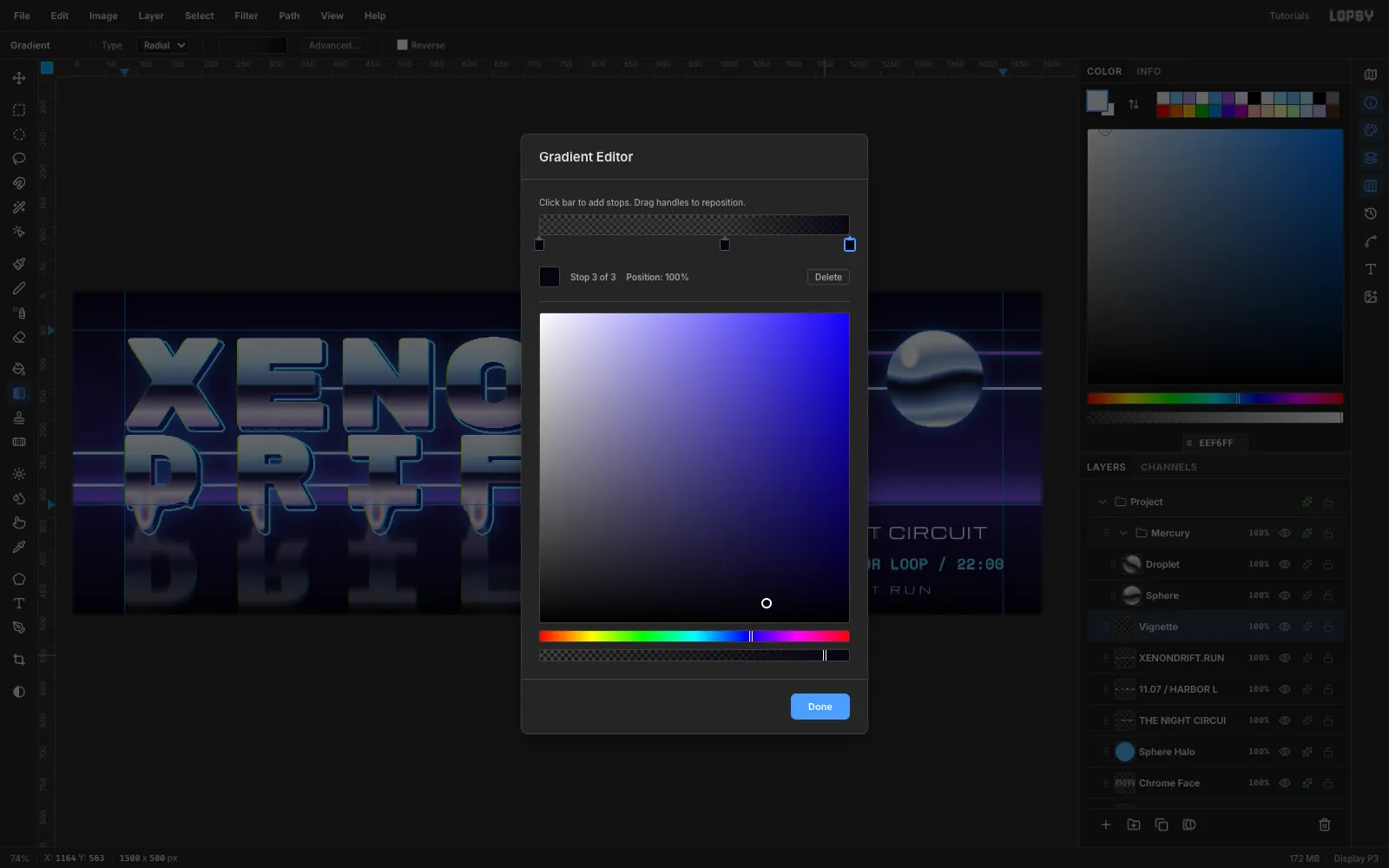Open the Advanced gradient options
Image resolution: width=1389 pixels, height=868 pixels.
click(334, 45)
